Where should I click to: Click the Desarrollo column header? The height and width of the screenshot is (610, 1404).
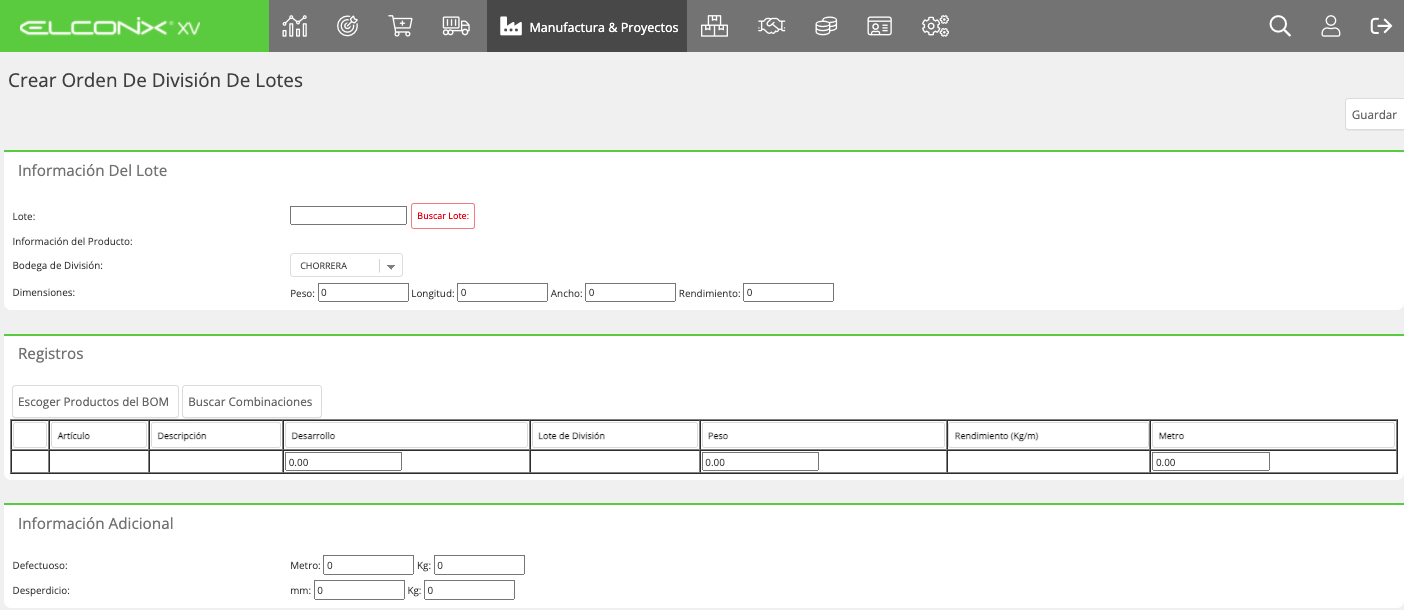(x=406, y=436)
